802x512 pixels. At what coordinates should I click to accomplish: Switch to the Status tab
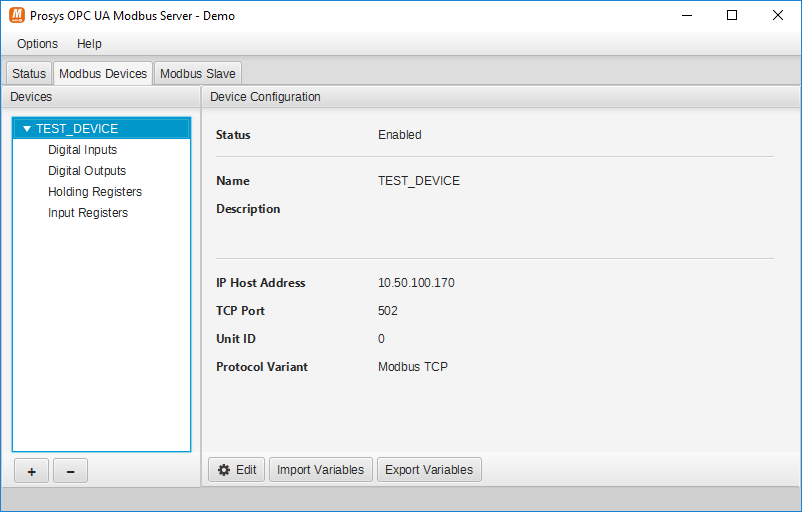pyautogui.click(x=29, y=74)
